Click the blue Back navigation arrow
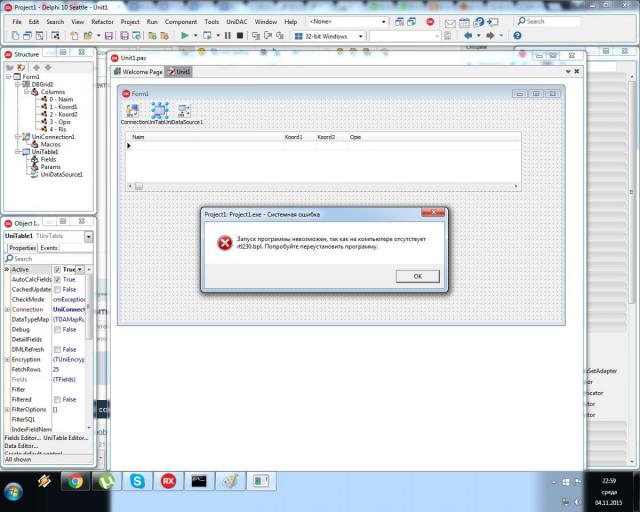The image size is (640, 512). [468, 36]
